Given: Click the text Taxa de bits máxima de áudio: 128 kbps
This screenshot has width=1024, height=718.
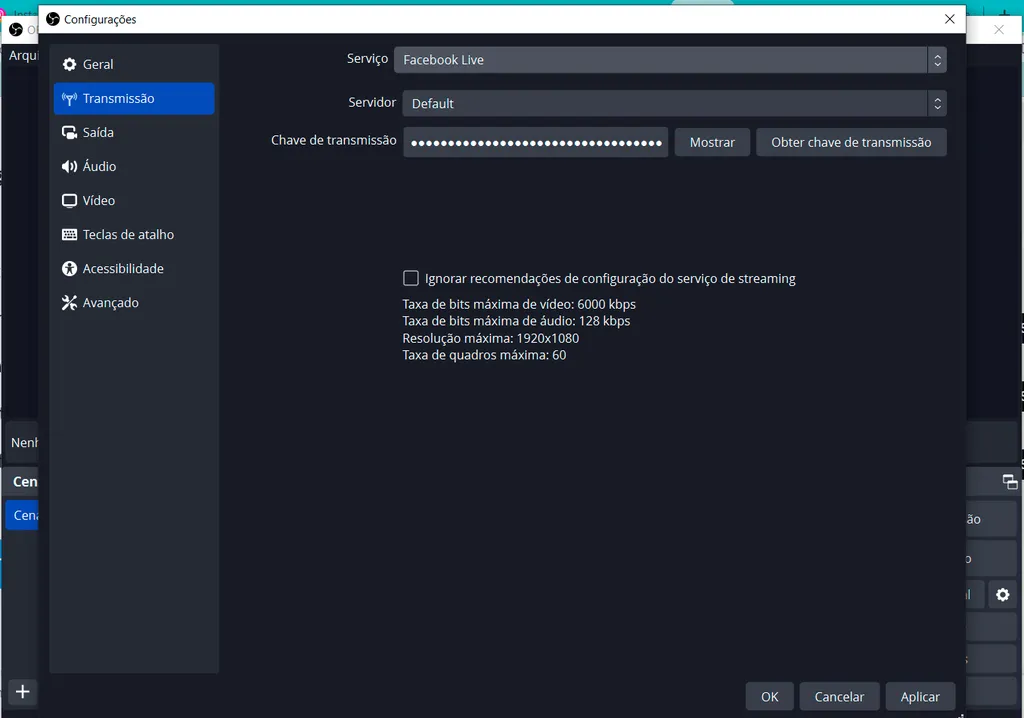Looking at the screenshot, I should pos(516,321).
